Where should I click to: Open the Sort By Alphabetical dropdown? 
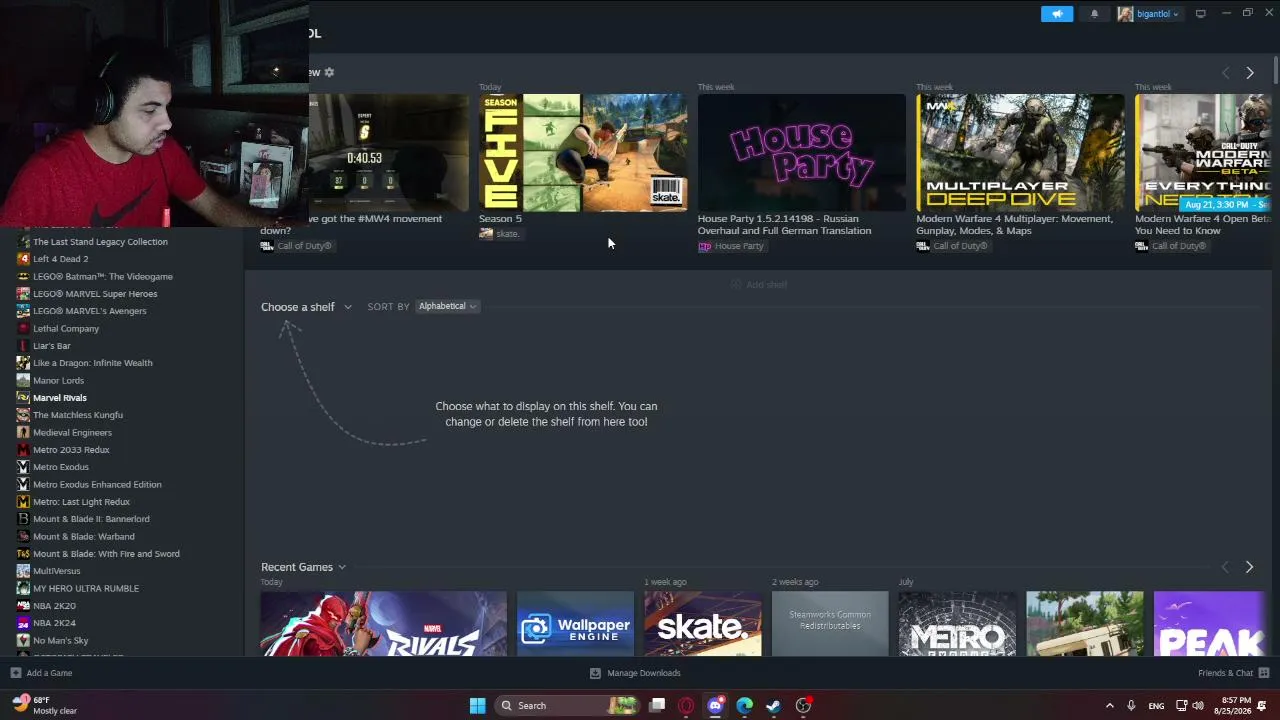coord(447,306)
